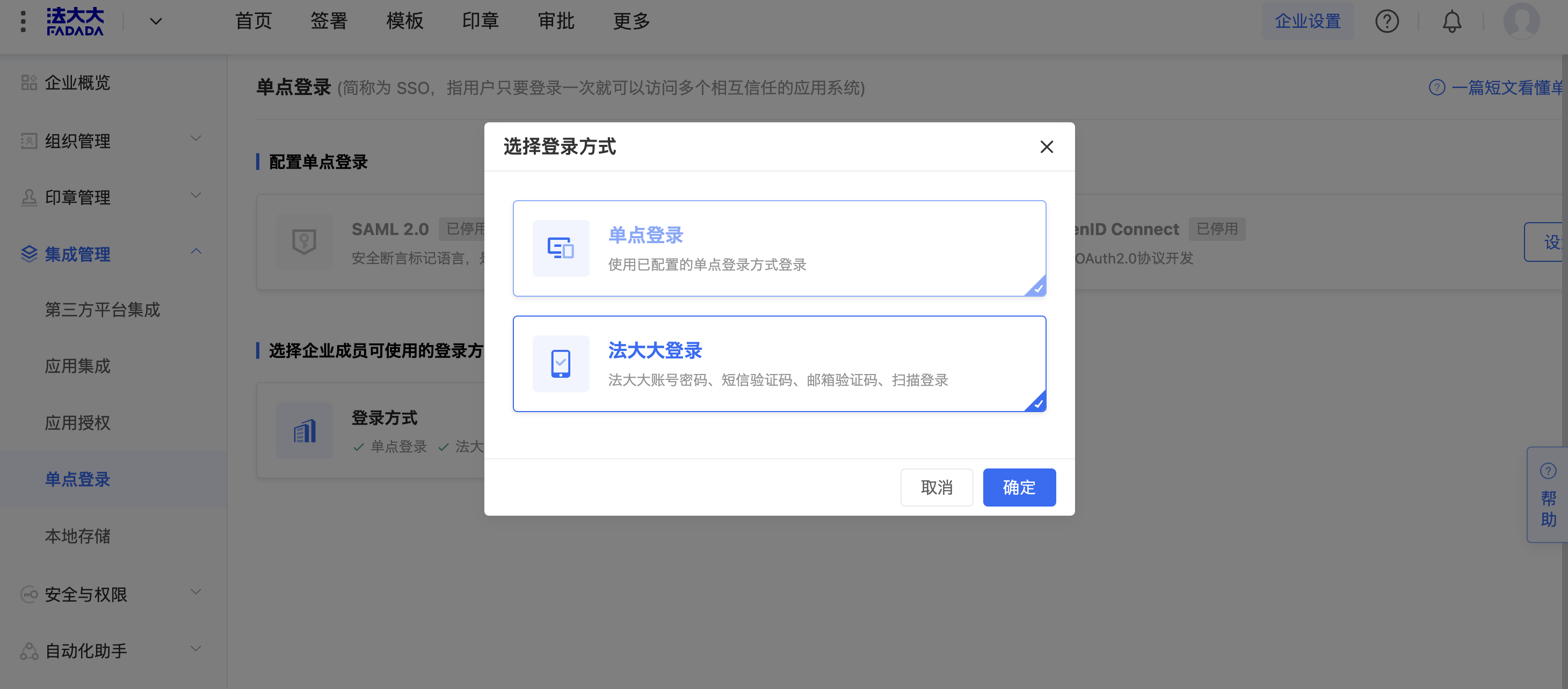This screenshot has width=1568, height=689.
Task: Open the notifications bell
Action: coord(1451,21)
